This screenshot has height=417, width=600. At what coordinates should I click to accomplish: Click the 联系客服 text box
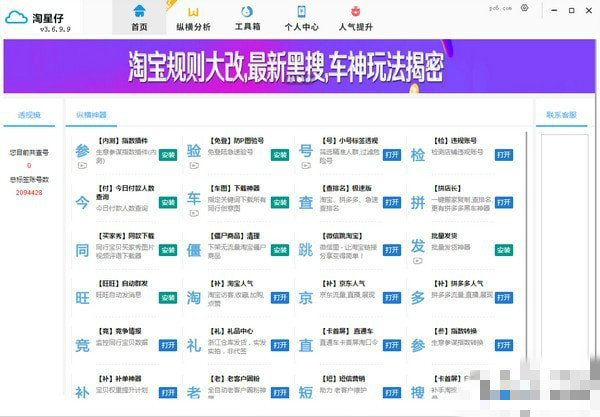[x=564, y=249]
